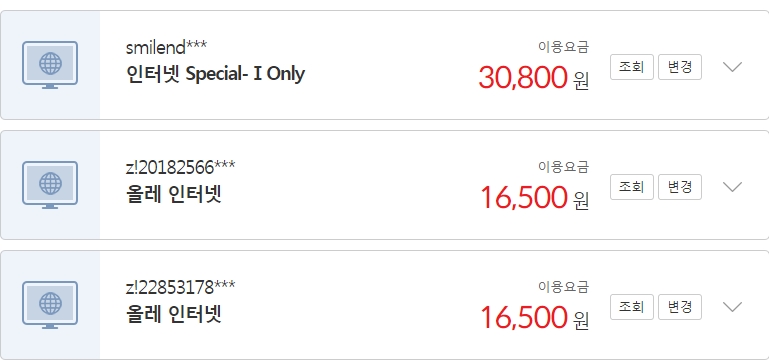Expand the 인터넷 Special- I Only row chevron
Screen dimensions: 769x362
pos(732,67)
